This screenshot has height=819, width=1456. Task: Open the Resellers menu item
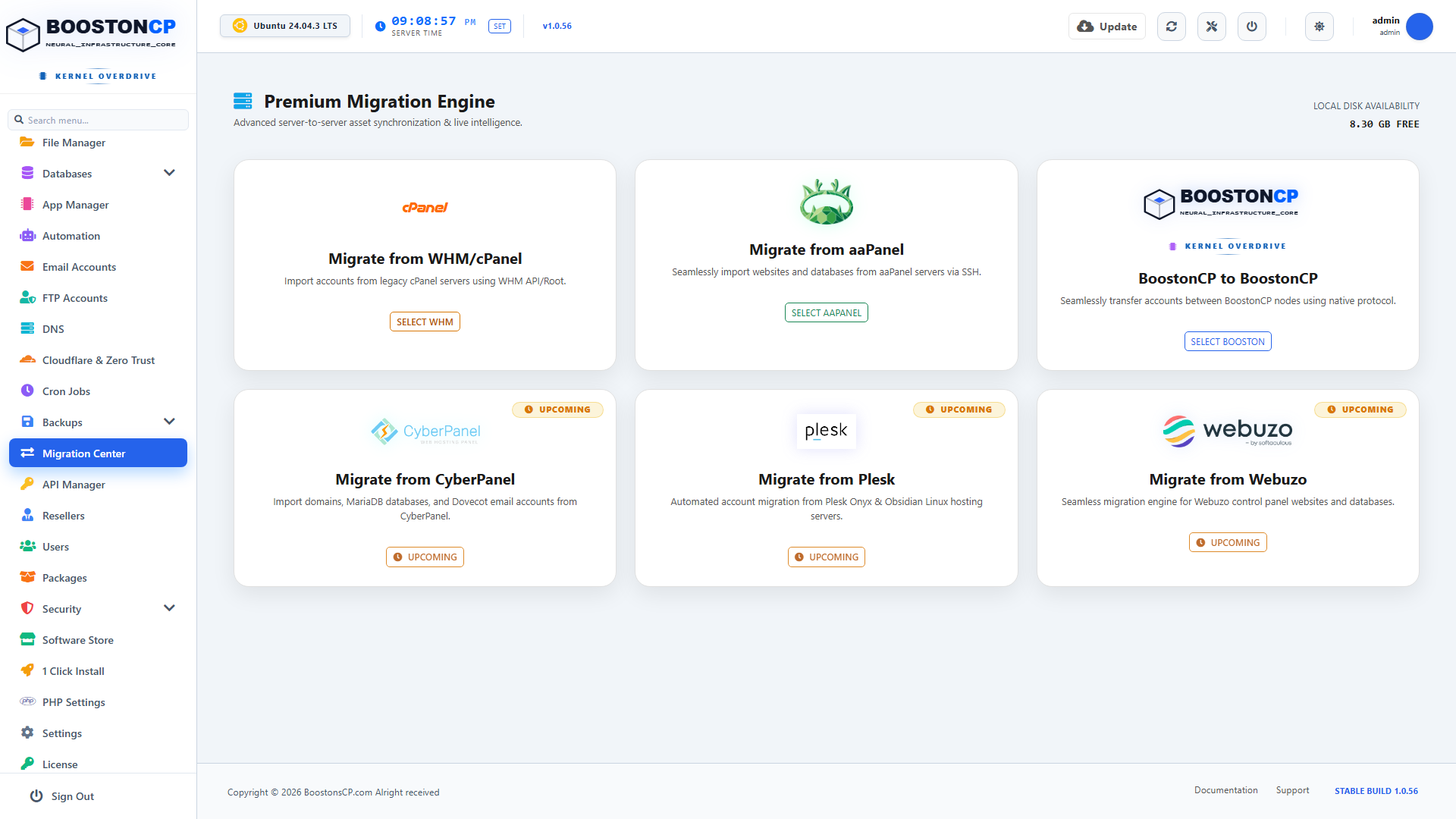(98, 515)
